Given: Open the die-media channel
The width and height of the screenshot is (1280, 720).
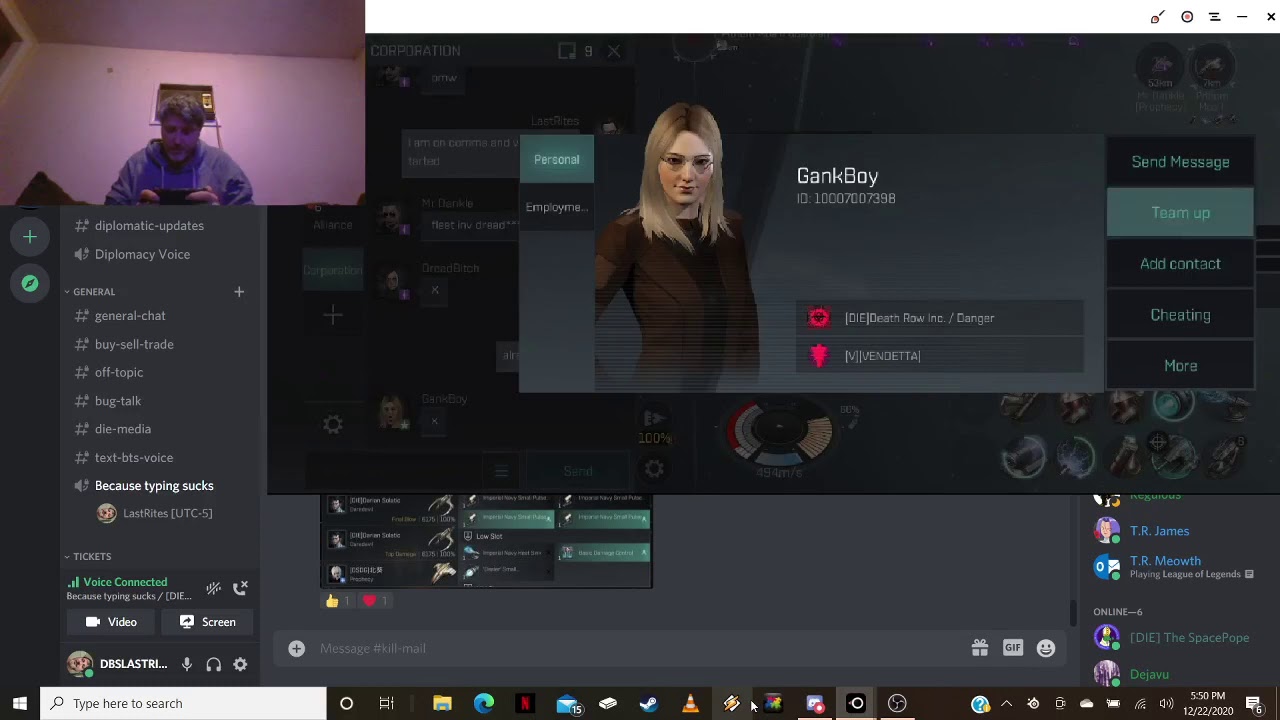Looking at the screenshot, I should pyautogui.click(x=123, y=429).
